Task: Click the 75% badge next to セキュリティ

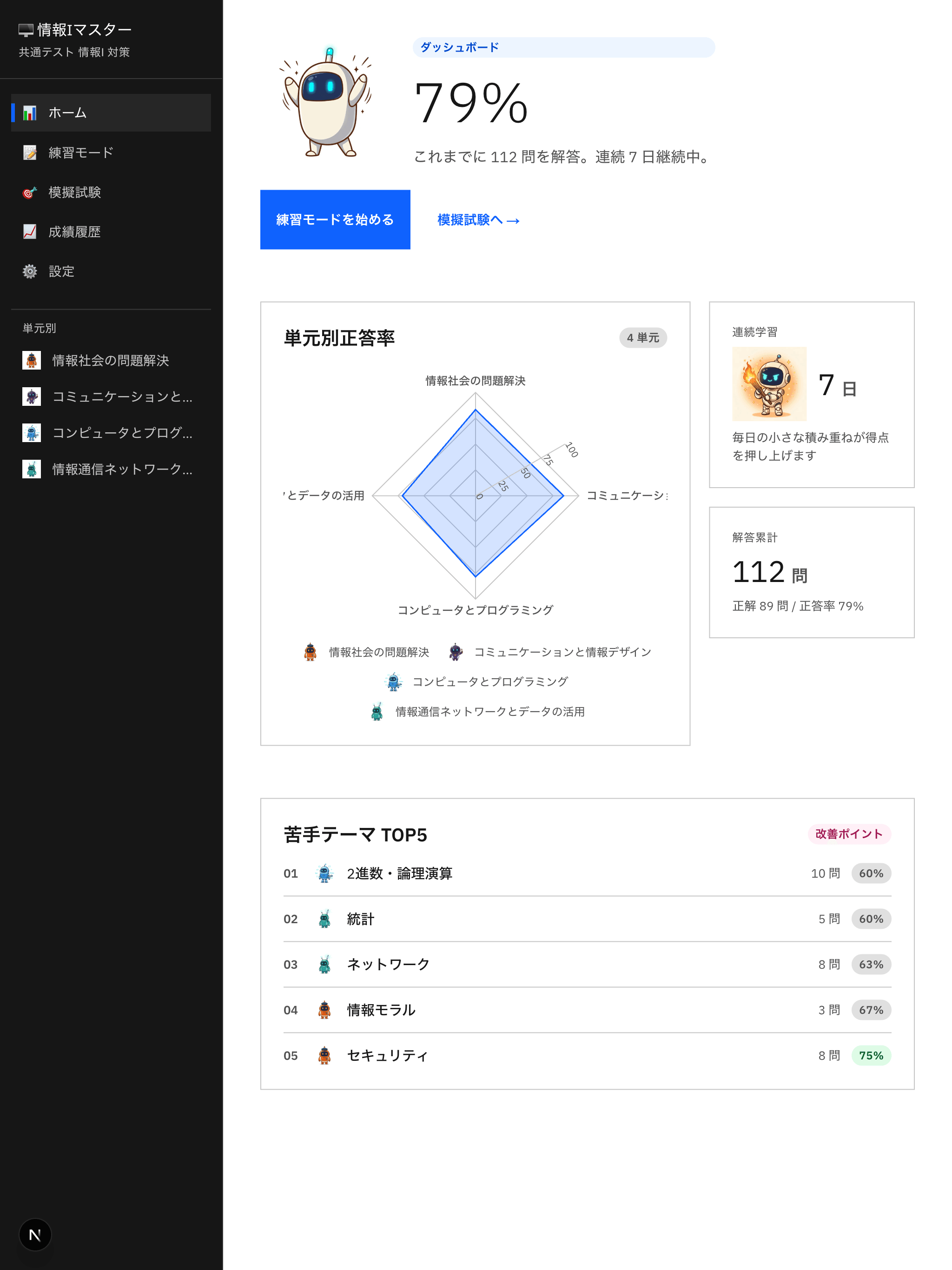Action: coord(871,1055)
